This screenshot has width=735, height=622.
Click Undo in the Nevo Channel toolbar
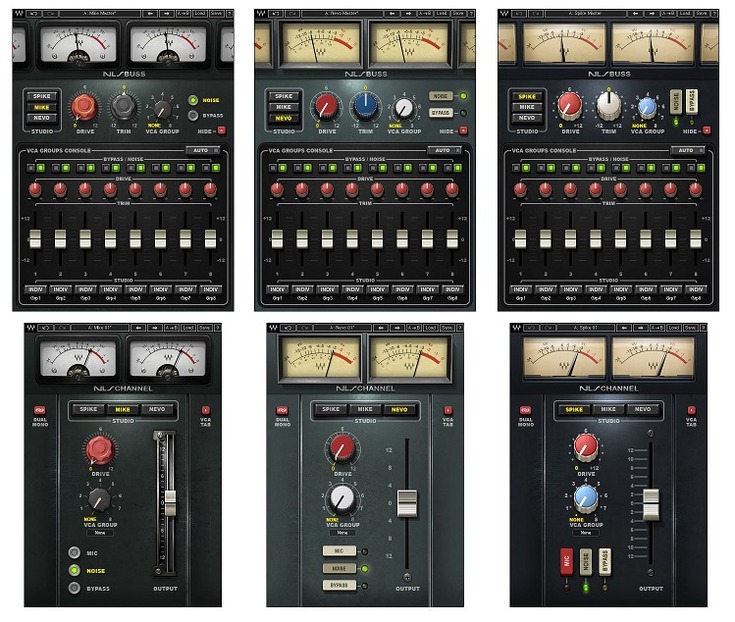288,328
